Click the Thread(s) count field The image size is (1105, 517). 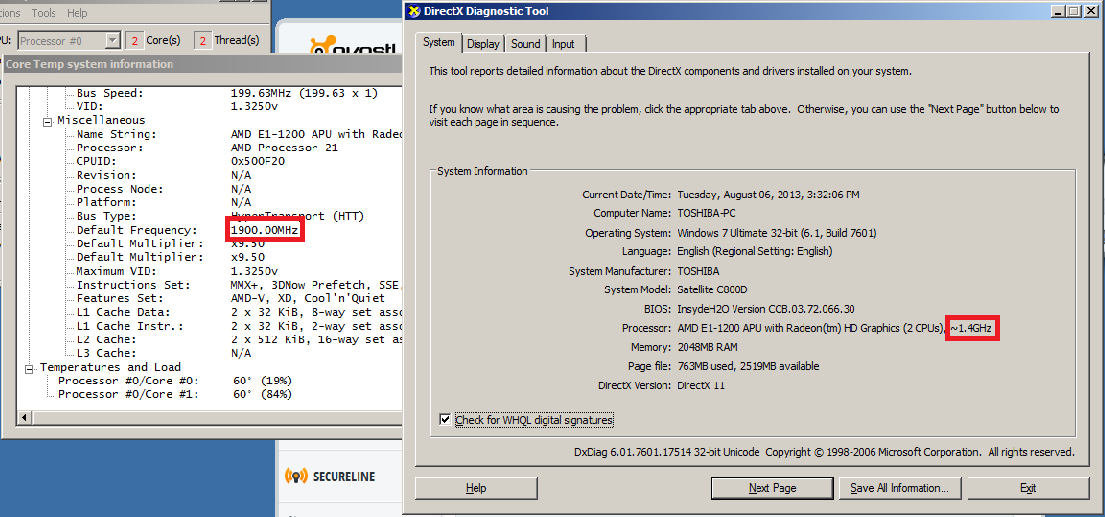coord(202,41)
